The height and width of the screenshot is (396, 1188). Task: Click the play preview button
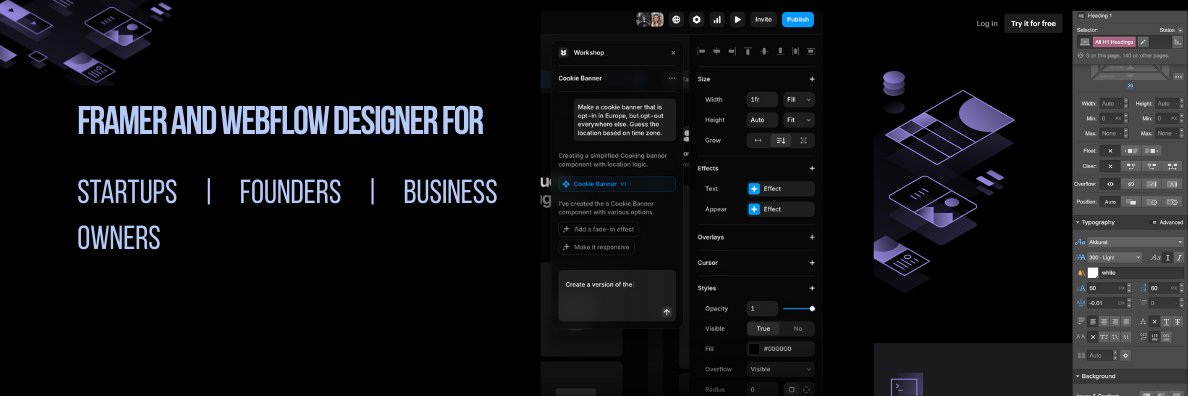(737, 20)
